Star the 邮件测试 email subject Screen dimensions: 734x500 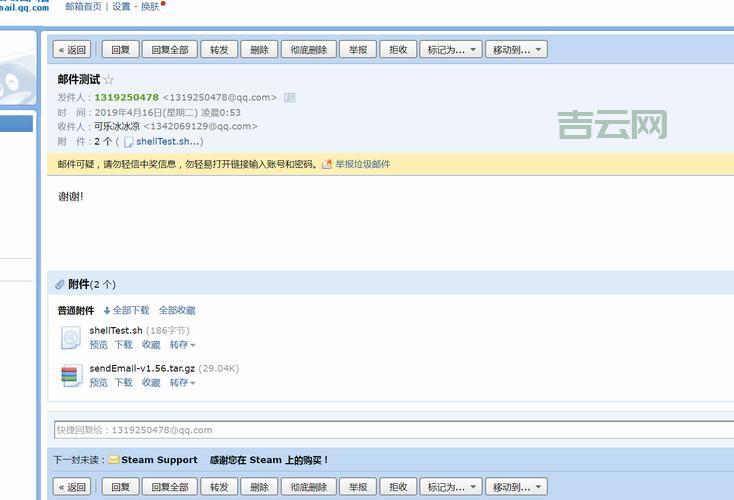coord(109,80)
